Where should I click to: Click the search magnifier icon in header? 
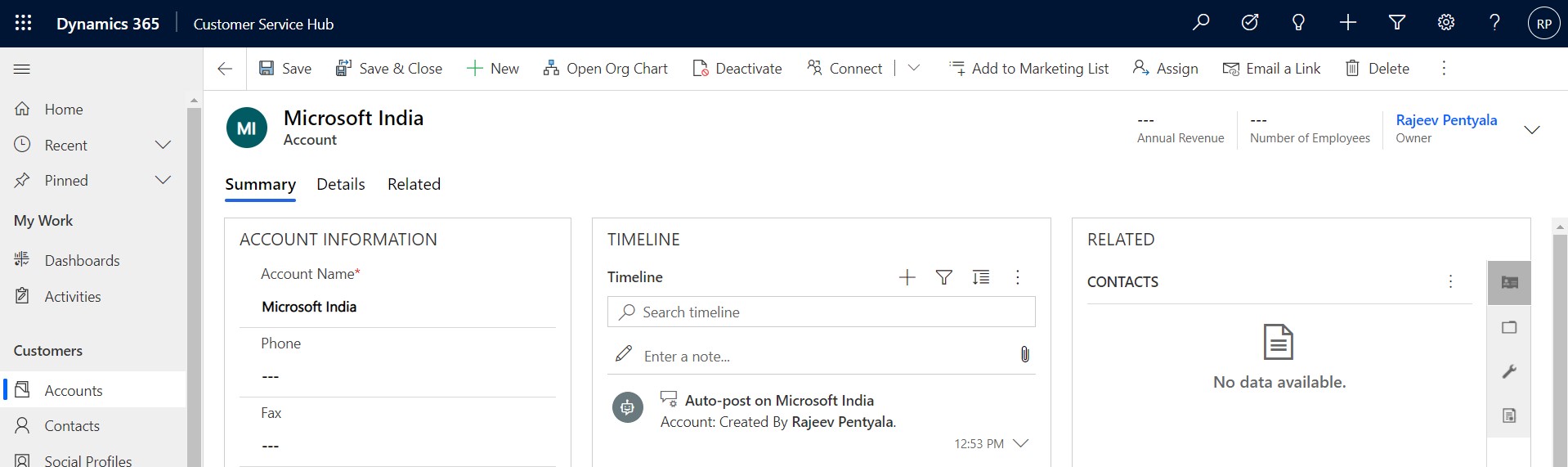tap(1200, 23)
